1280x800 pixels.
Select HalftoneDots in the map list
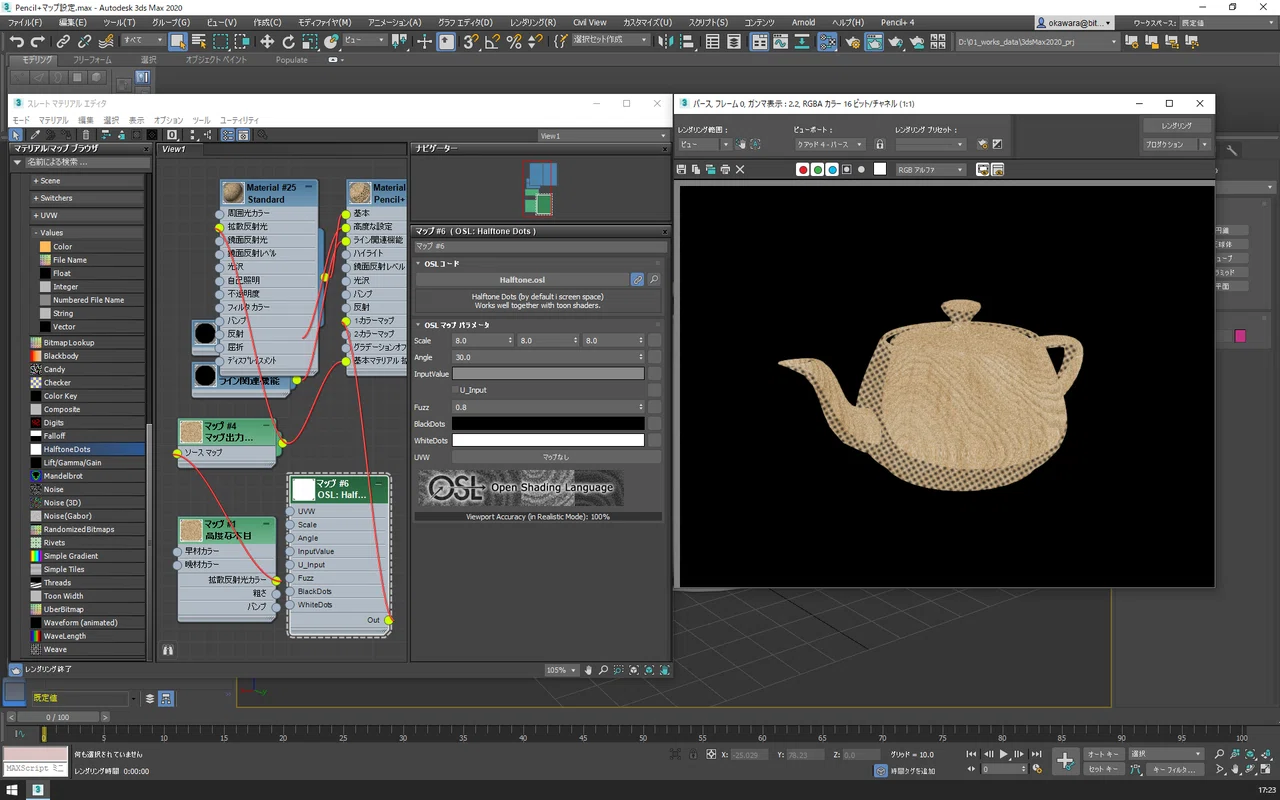(x=87, y=450)
